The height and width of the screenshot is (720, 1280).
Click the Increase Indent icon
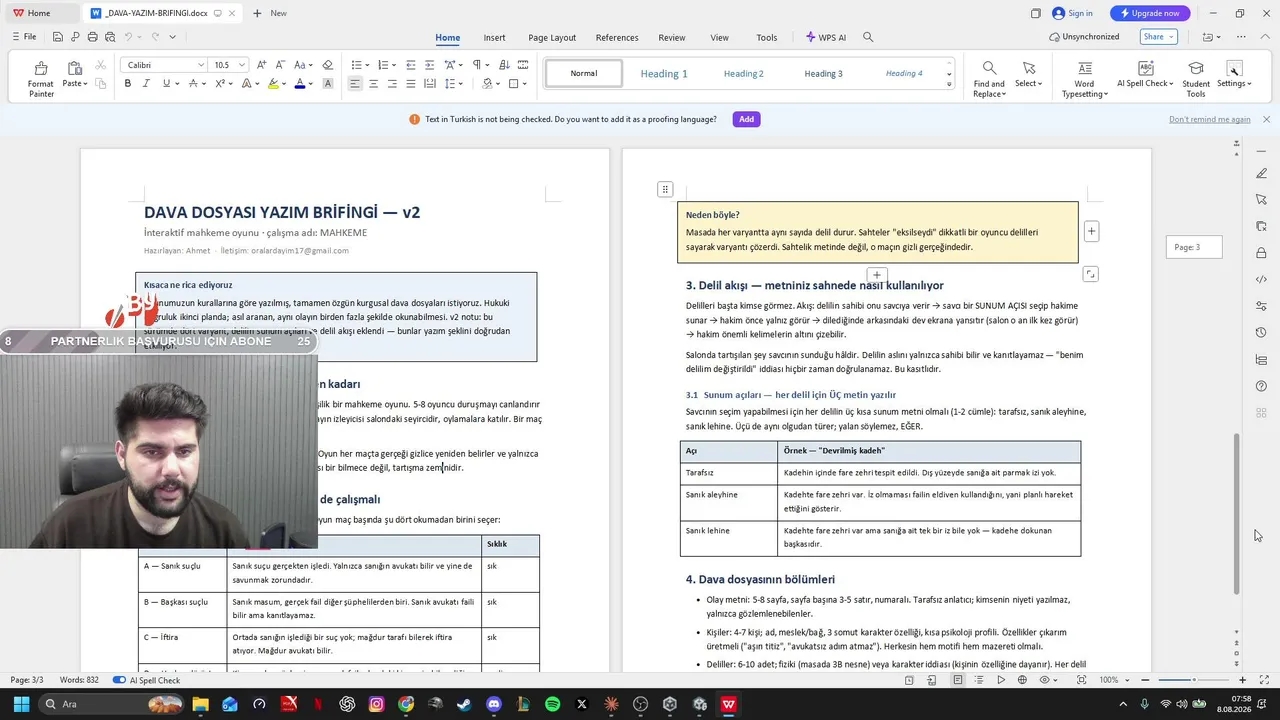pos(429,65)
